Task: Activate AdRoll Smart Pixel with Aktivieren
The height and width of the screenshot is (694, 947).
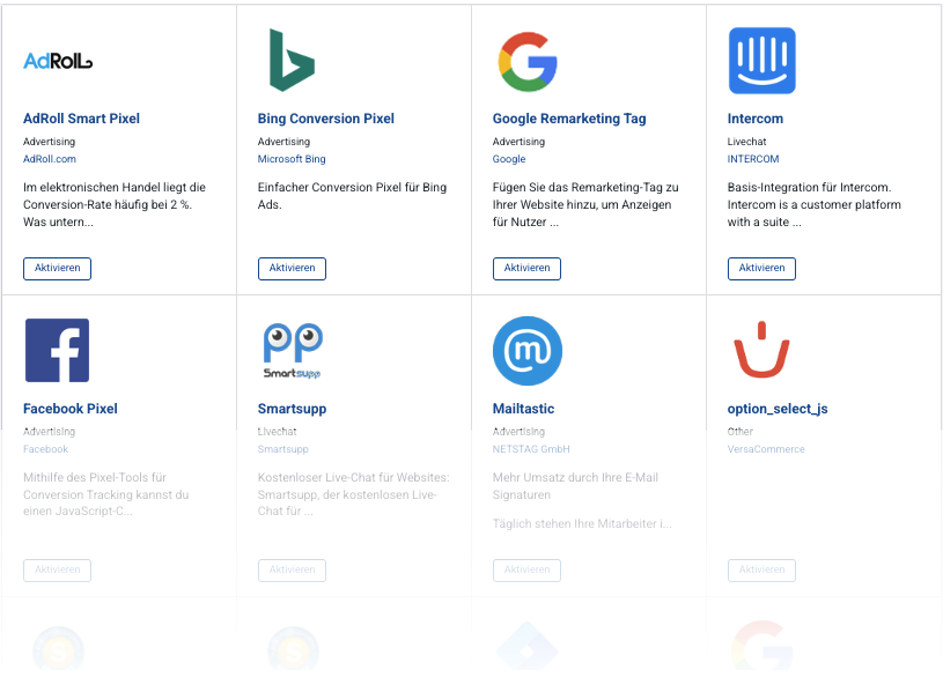Action: [x=57, y=268]
